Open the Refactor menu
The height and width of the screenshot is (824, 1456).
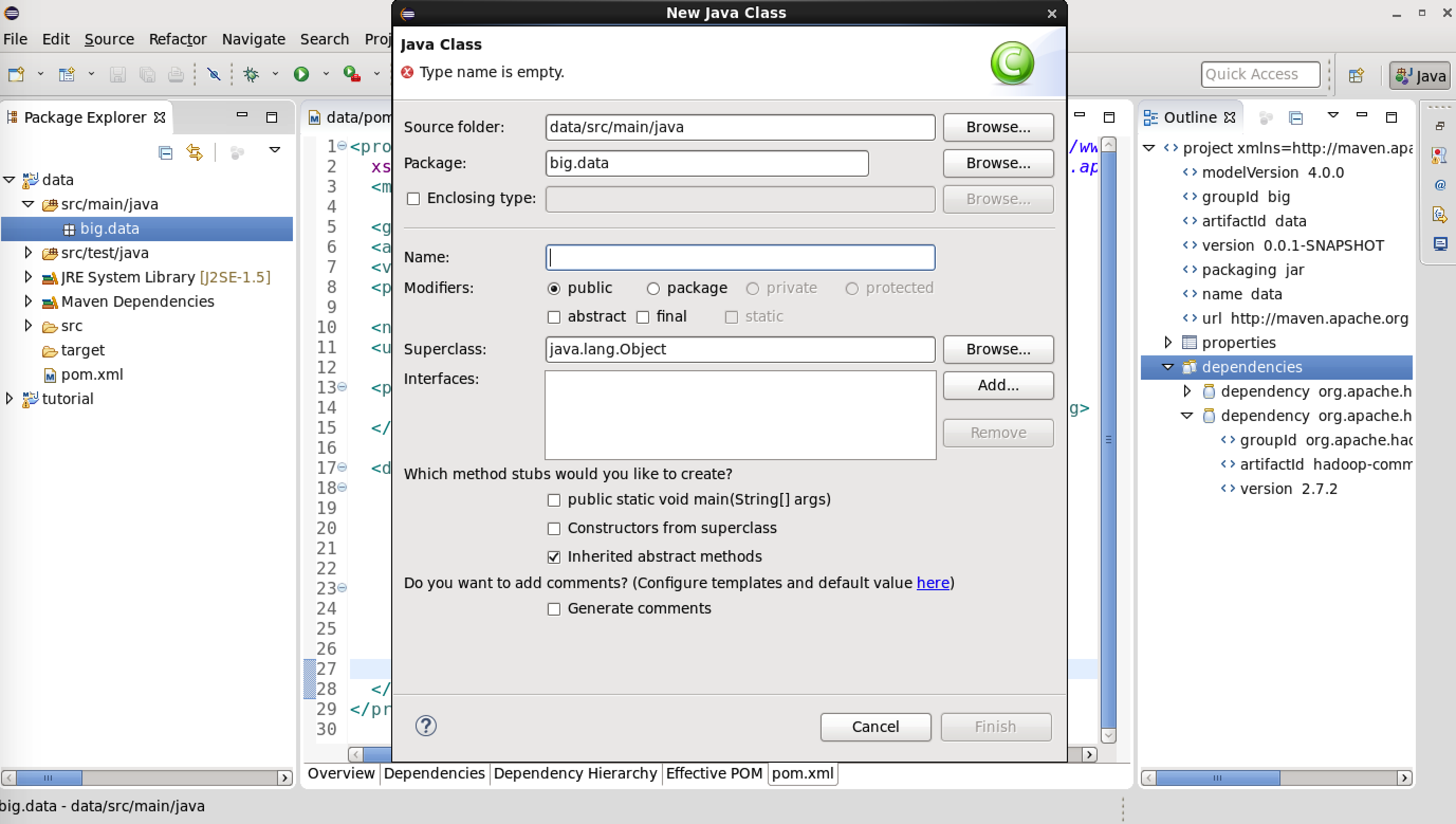point(177,39)
